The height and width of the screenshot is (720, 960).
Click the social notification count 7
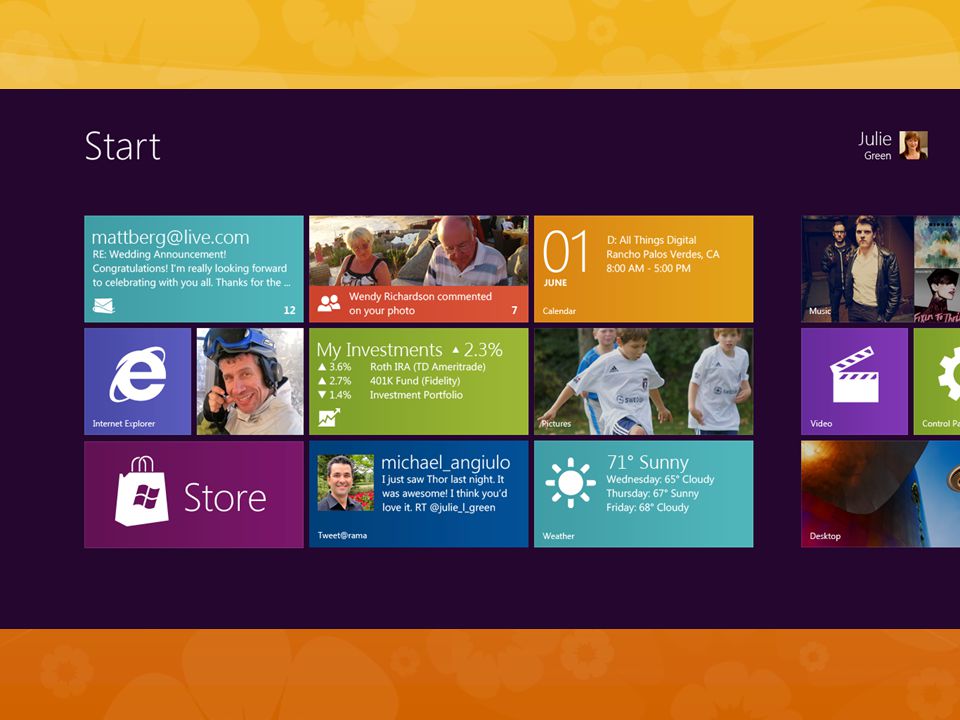pyautogui.click(x=514, y=310)
